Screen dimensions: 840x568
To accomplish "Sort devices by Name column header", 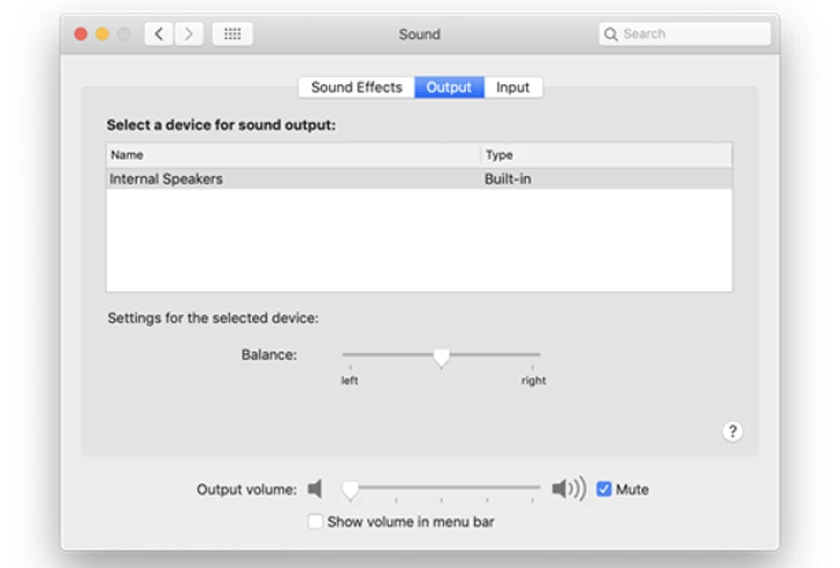I will 293,155.
